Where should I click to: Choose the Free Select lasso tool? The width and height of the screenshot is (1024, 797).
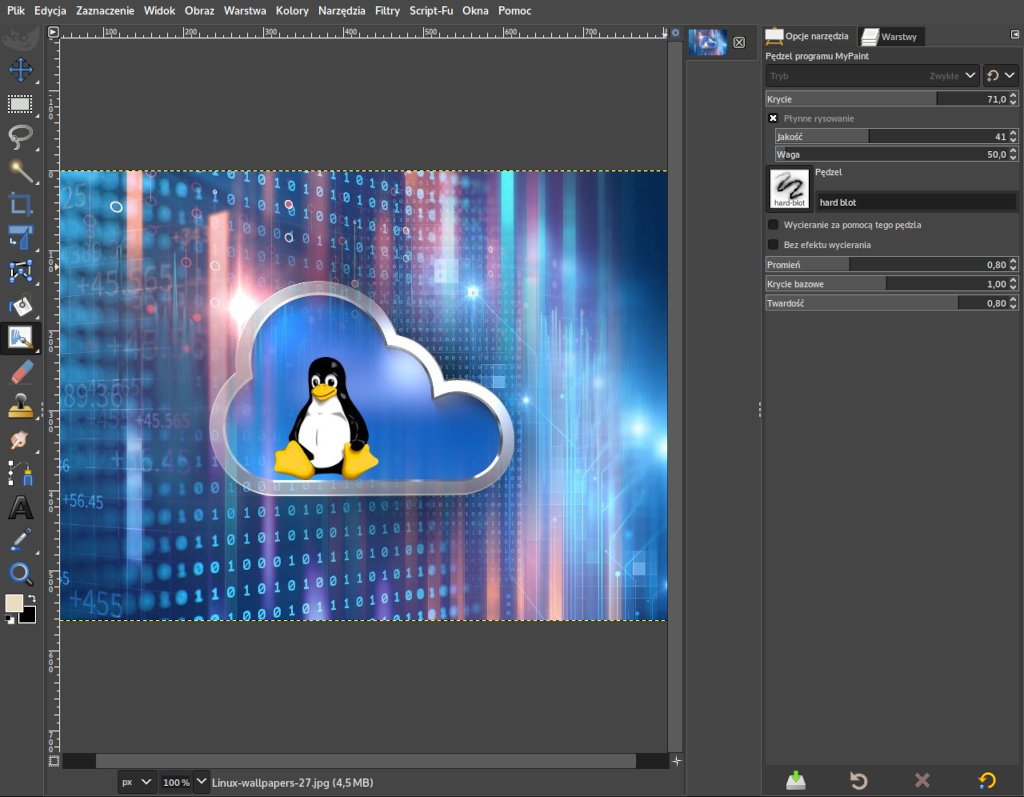click(20, 137)
